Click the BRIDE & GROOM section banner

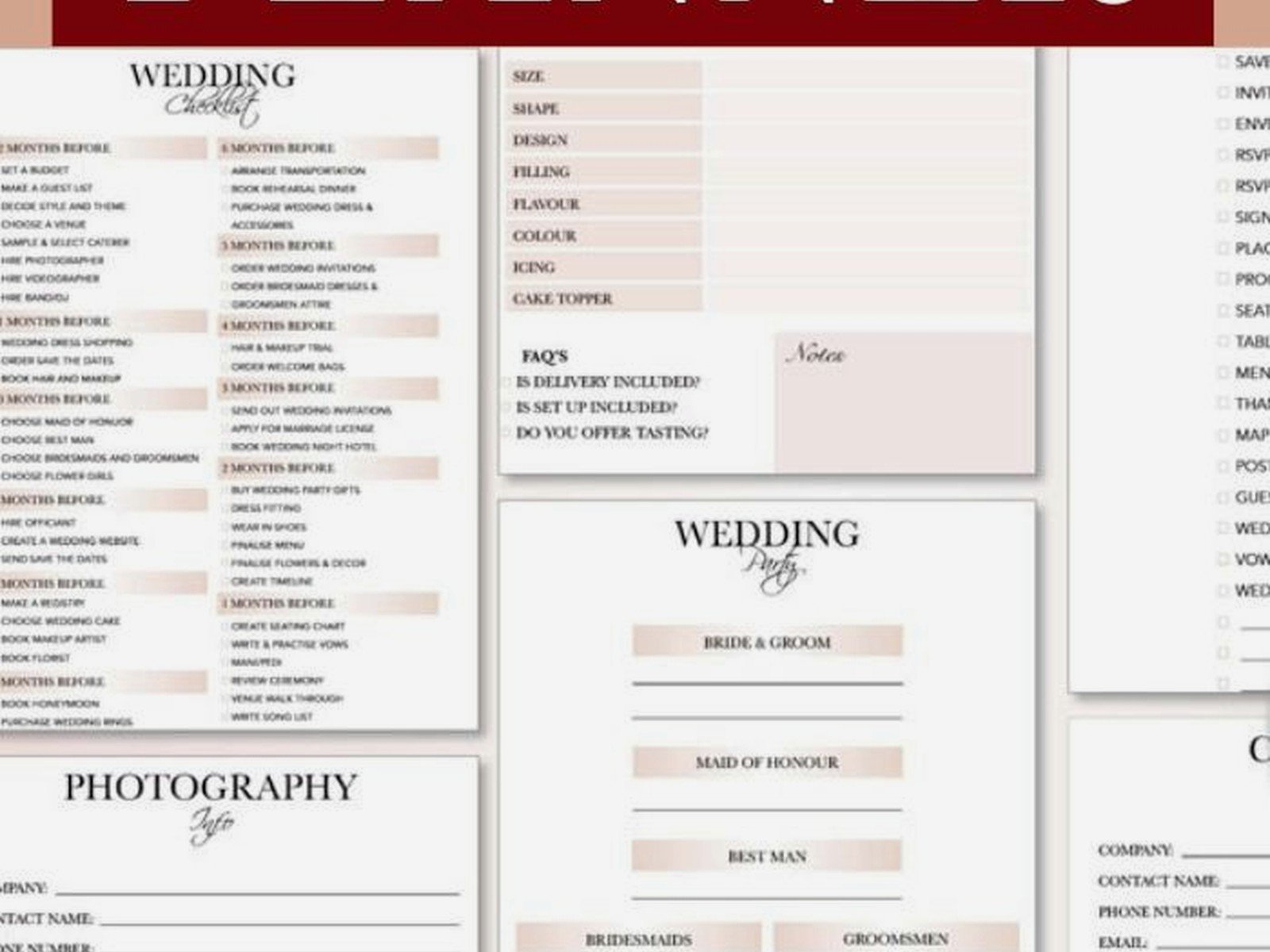click(768, 642)
